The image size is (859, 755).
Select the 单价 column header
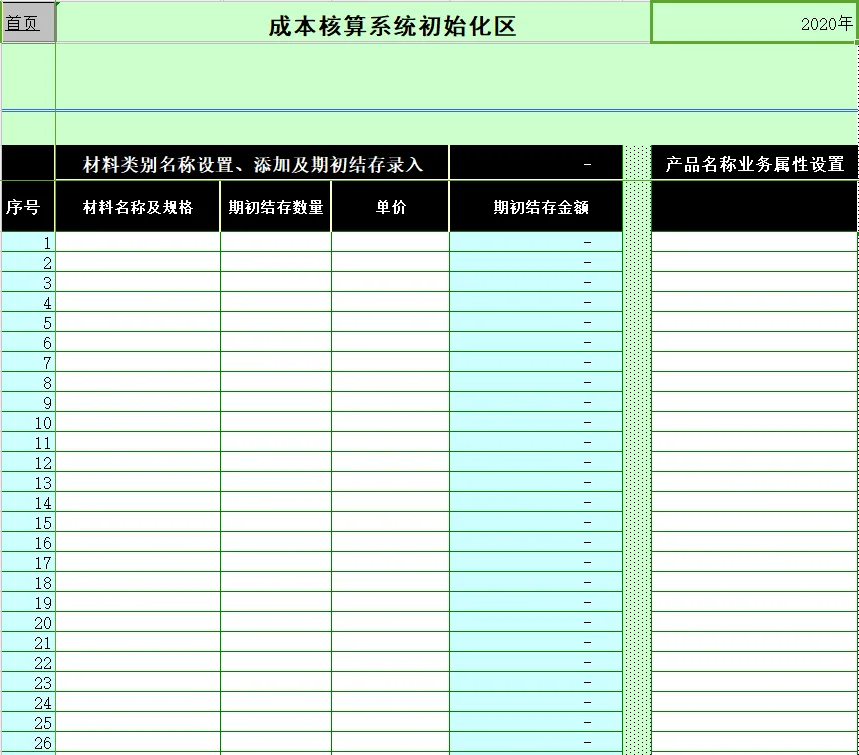(390, 207)
